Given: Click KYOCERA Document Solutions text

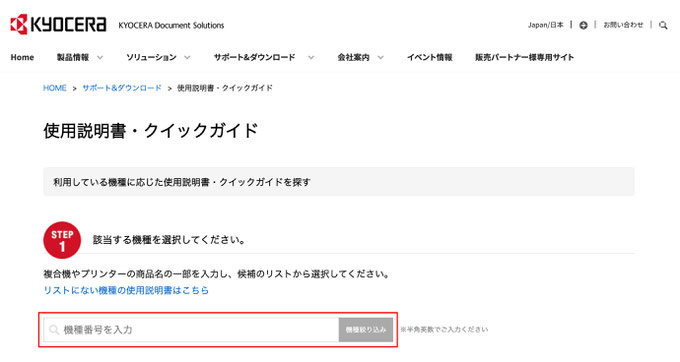Looking at the screenshot, I should point(171,26).
